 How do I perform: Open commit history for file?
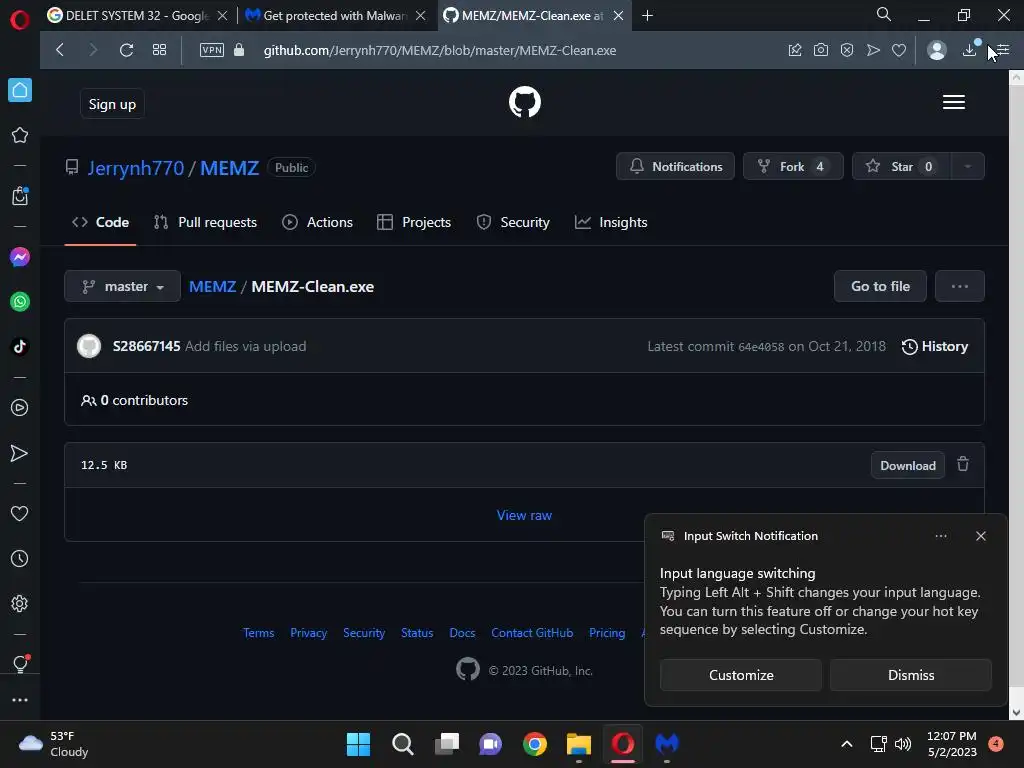935,346
